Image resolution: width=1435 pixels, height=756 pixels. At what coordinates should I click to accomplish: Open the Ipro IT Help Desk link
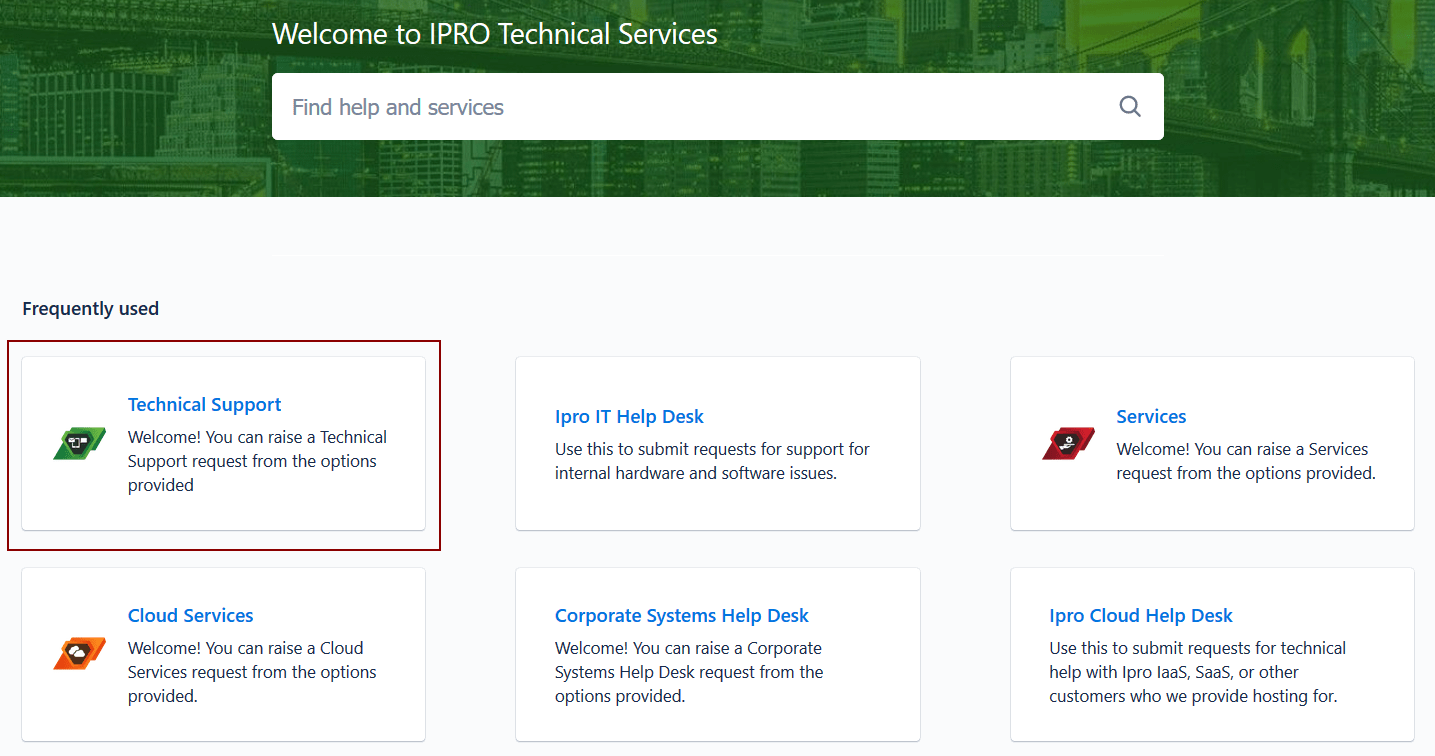pyautogui.click(x=629, y=416)
